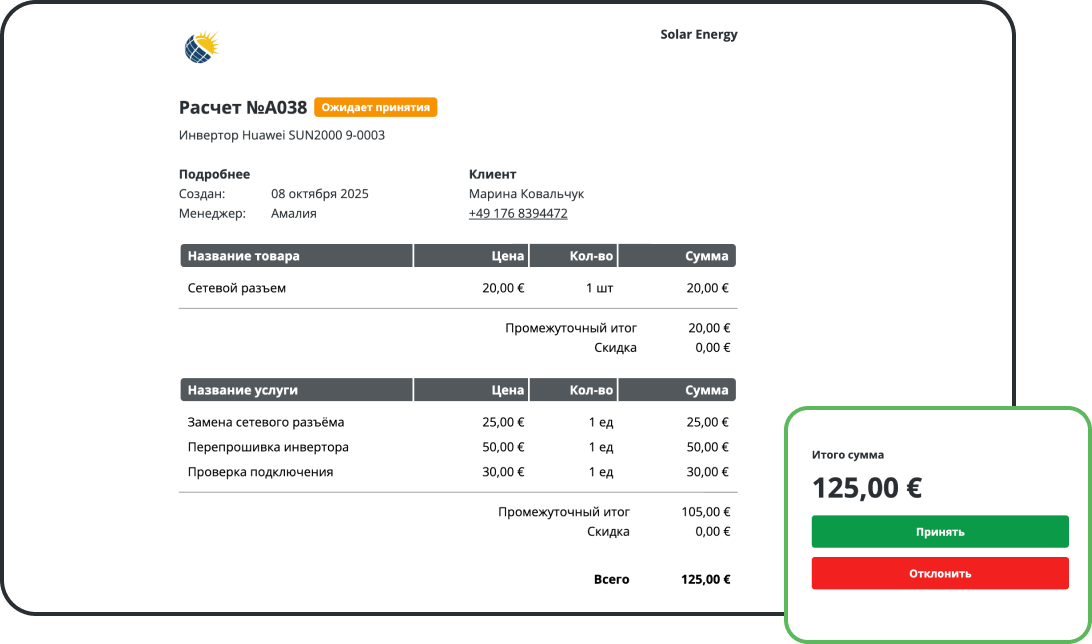Screen dimensions: 1092x644
Task: Click the Solar Energy logo icon
Action: (x=201, y=47)
